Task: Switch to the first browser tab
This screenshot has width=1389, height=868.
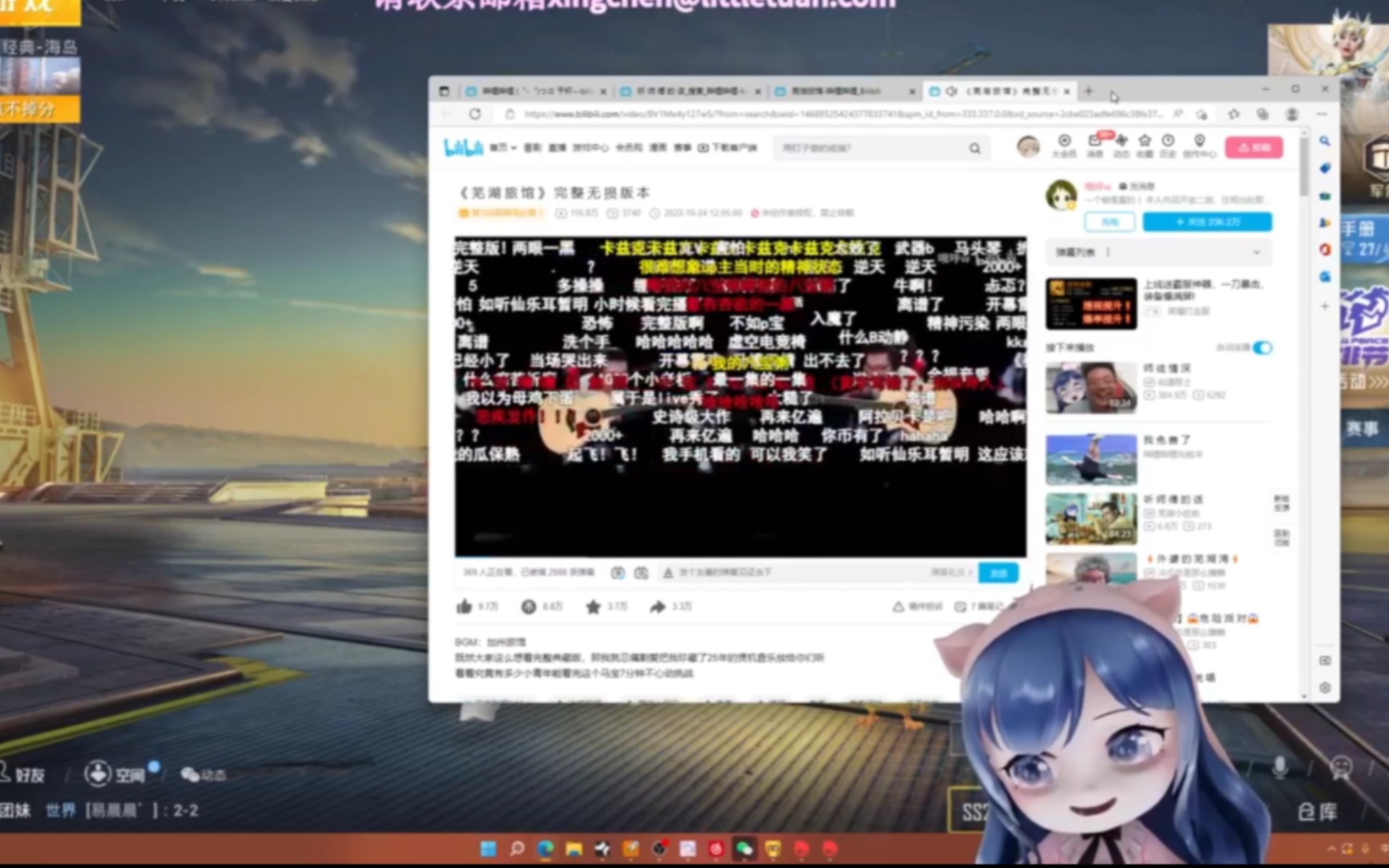Action: (536, 91)
